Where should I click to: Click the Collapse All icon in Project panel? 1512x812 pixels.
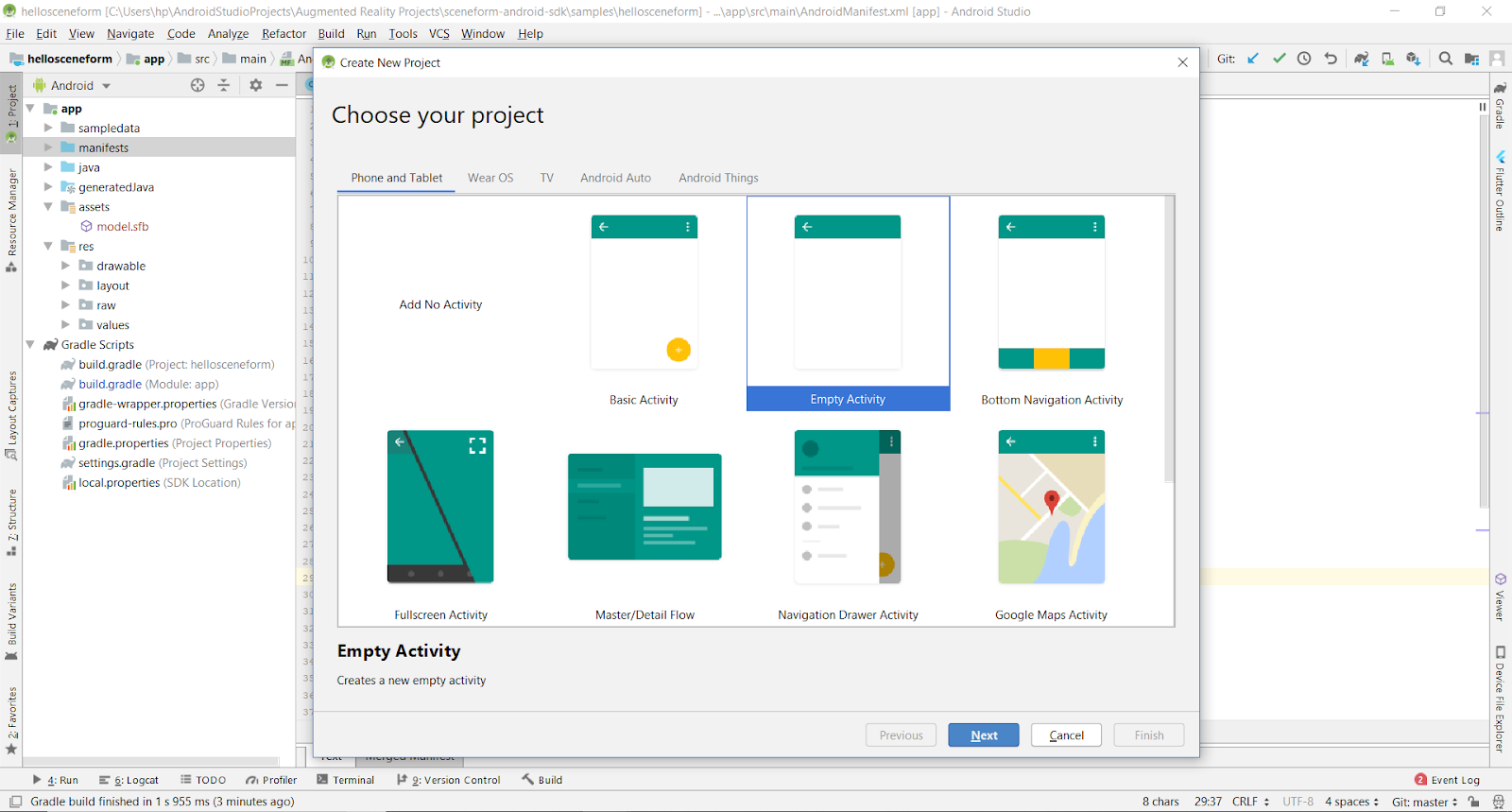pos(224,85)
